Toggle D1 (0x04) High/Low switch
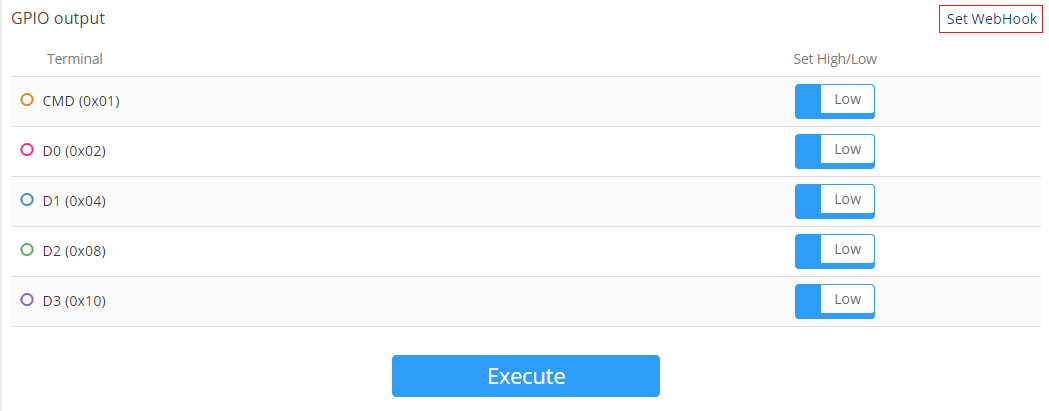The width and height of the screenshot is (1049, 411). tap(834, 201)
